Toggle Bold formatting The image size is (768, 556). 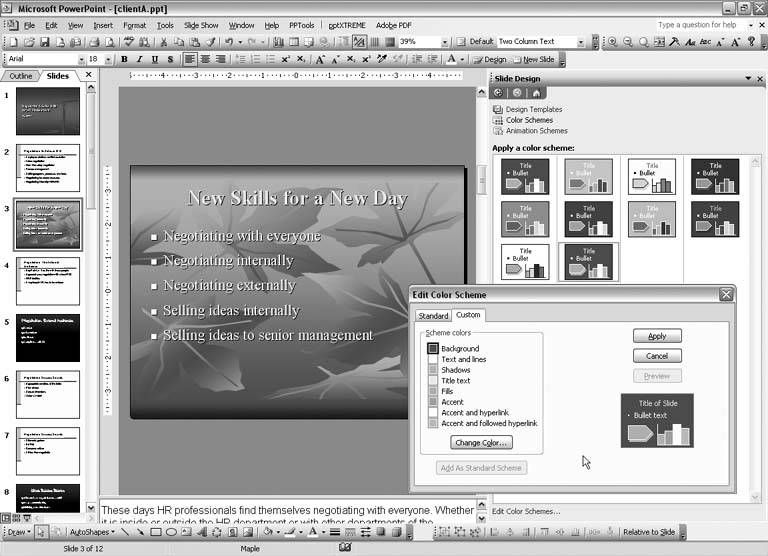point(125,59)
